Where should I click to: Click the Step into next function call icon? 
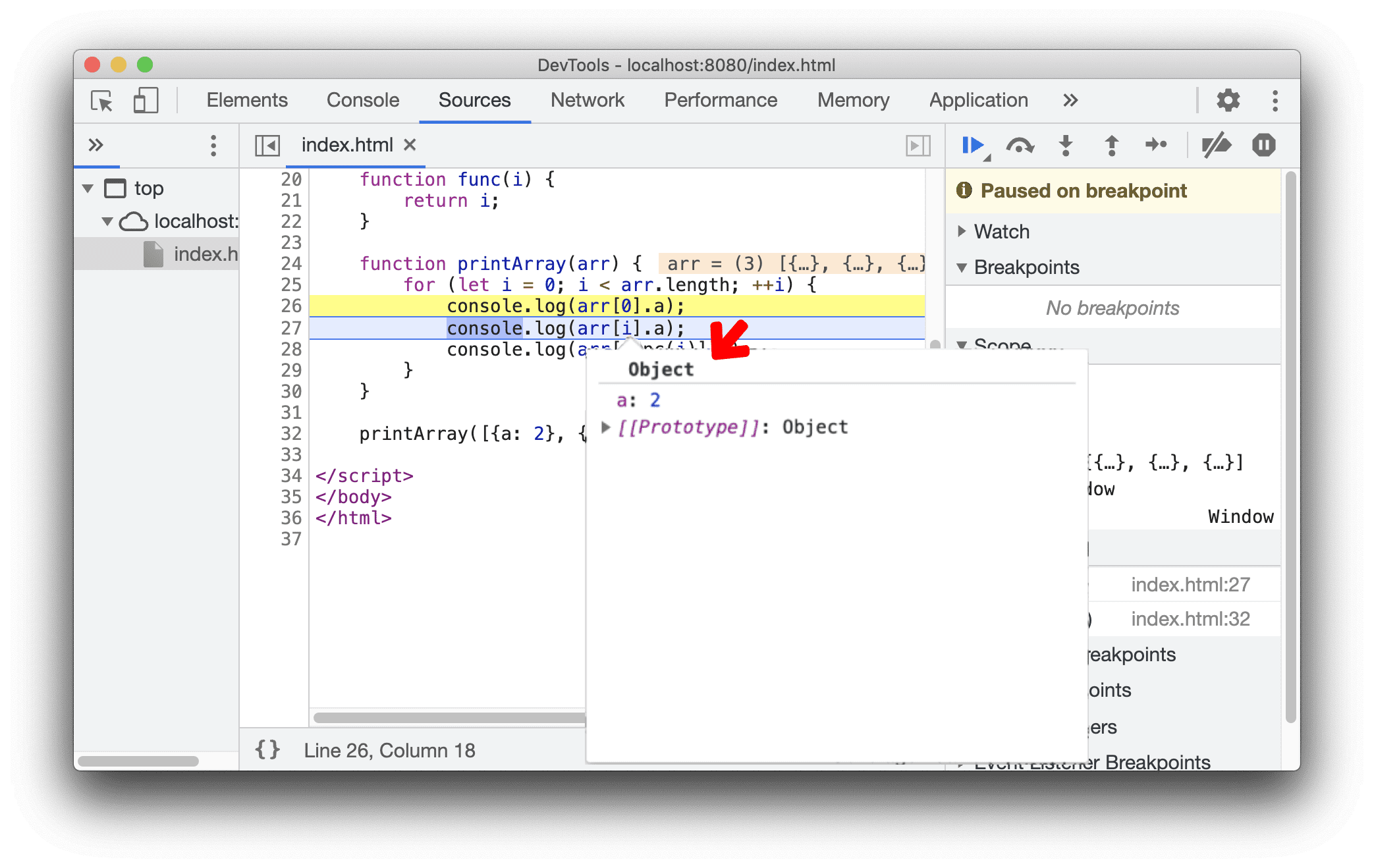1063,144
